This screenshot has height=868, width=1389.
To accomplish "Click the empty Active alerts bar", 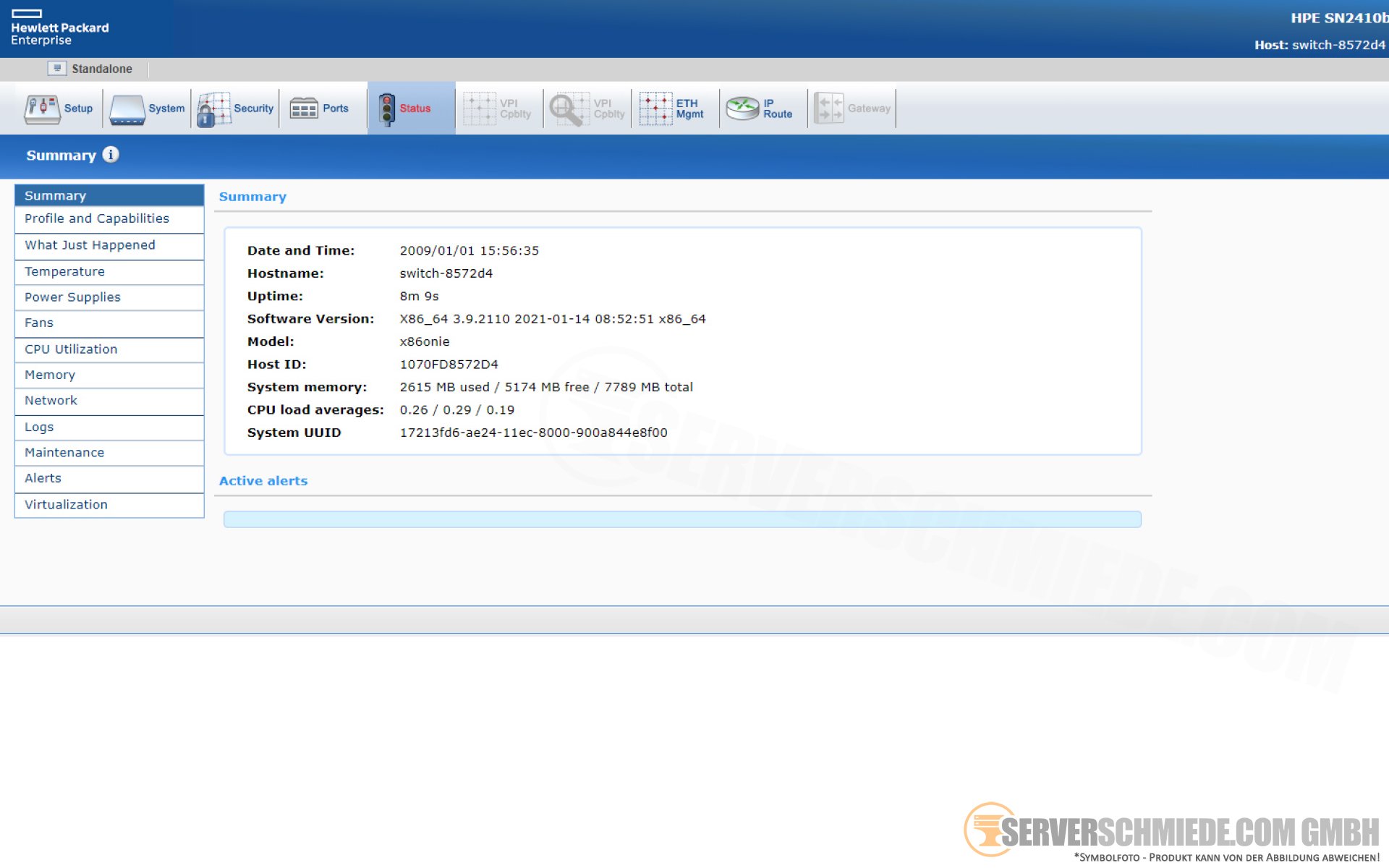I will coord(681,519).
